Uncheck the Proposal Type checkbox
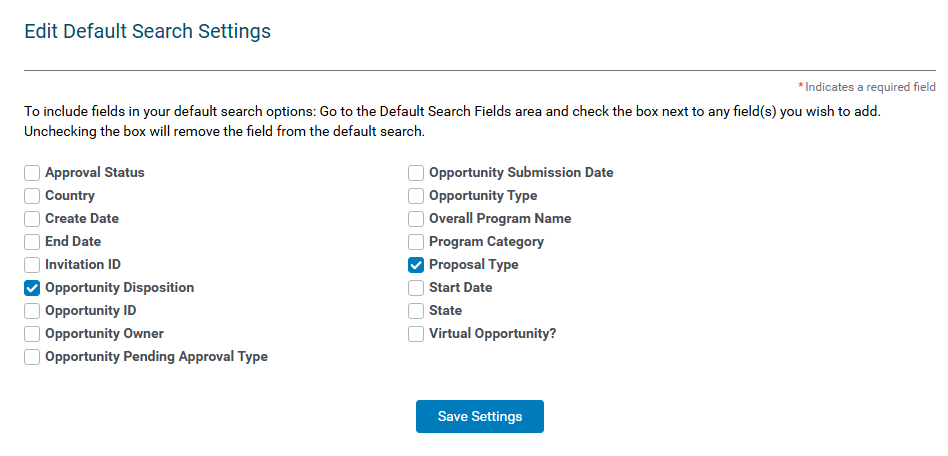This screenshot has width=948, height=456. pos(416,265)
